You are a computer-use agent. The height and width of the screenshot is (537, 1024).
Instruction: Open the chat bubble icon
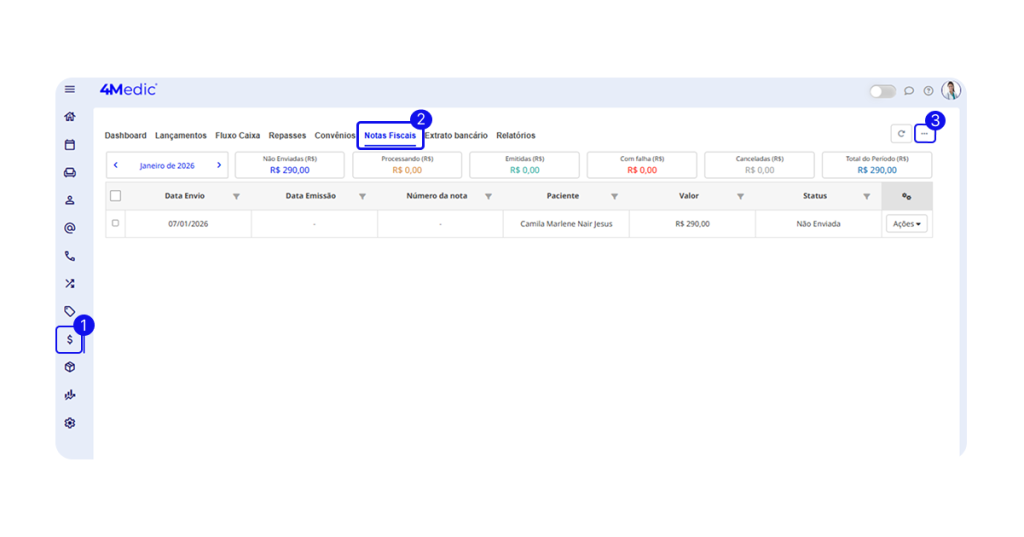click(x=909, y=91)
